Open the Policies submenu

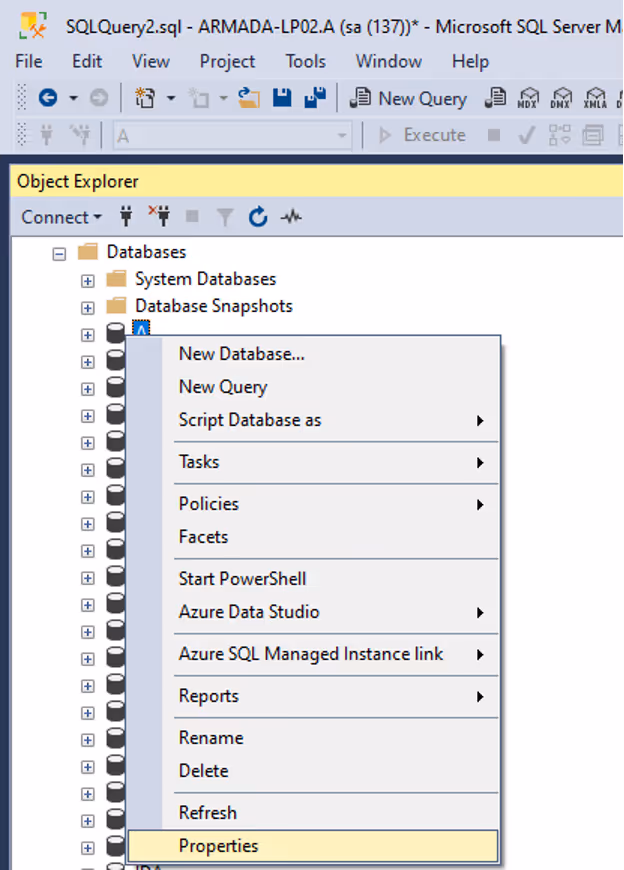pyautogui.click(x=313, y=504)
